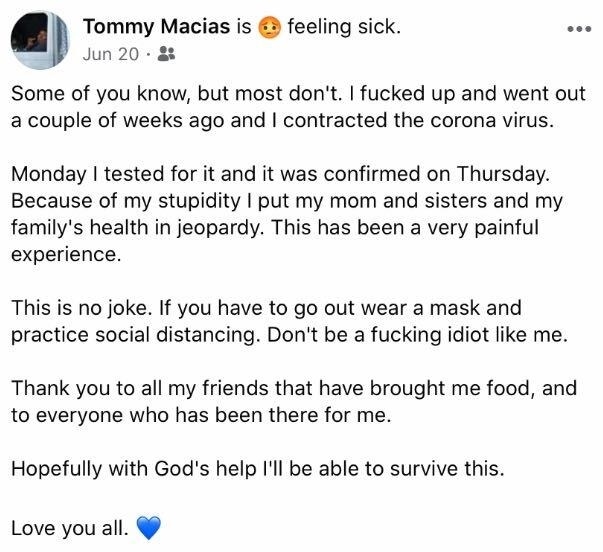Click the line beginning "family's health in jeopardy"
603x552 pixels.
275,228
